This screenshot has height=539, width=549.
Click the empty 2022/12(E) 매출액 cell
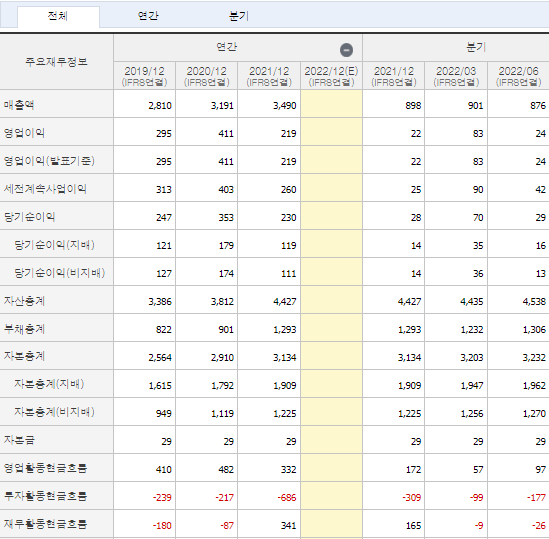pos(331,104)
